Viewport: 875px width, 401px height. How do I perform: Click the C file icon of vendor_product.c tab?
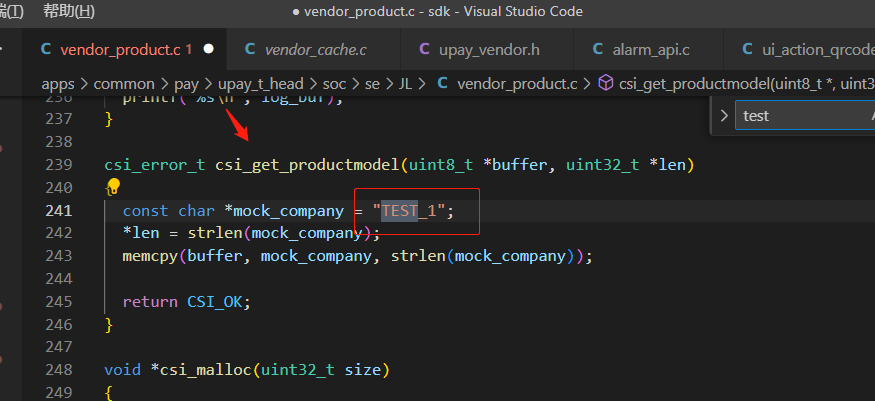46,50
